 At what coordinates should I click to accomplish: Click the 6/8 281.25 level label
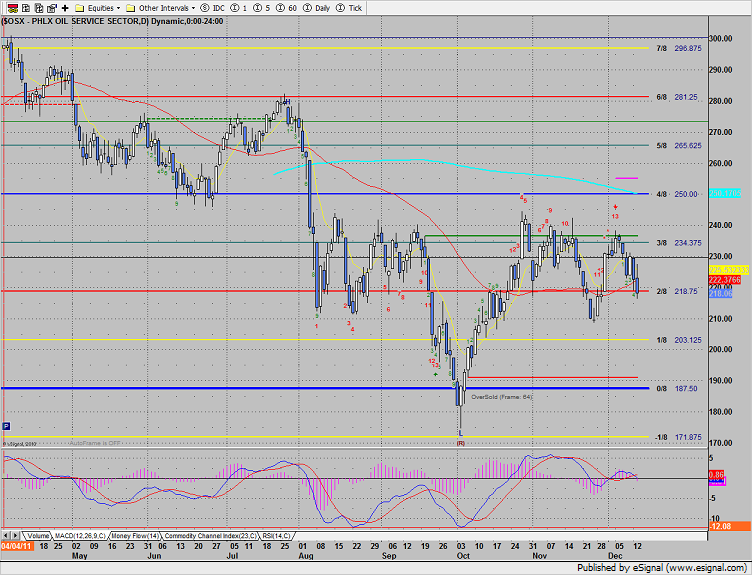point(677,97)
